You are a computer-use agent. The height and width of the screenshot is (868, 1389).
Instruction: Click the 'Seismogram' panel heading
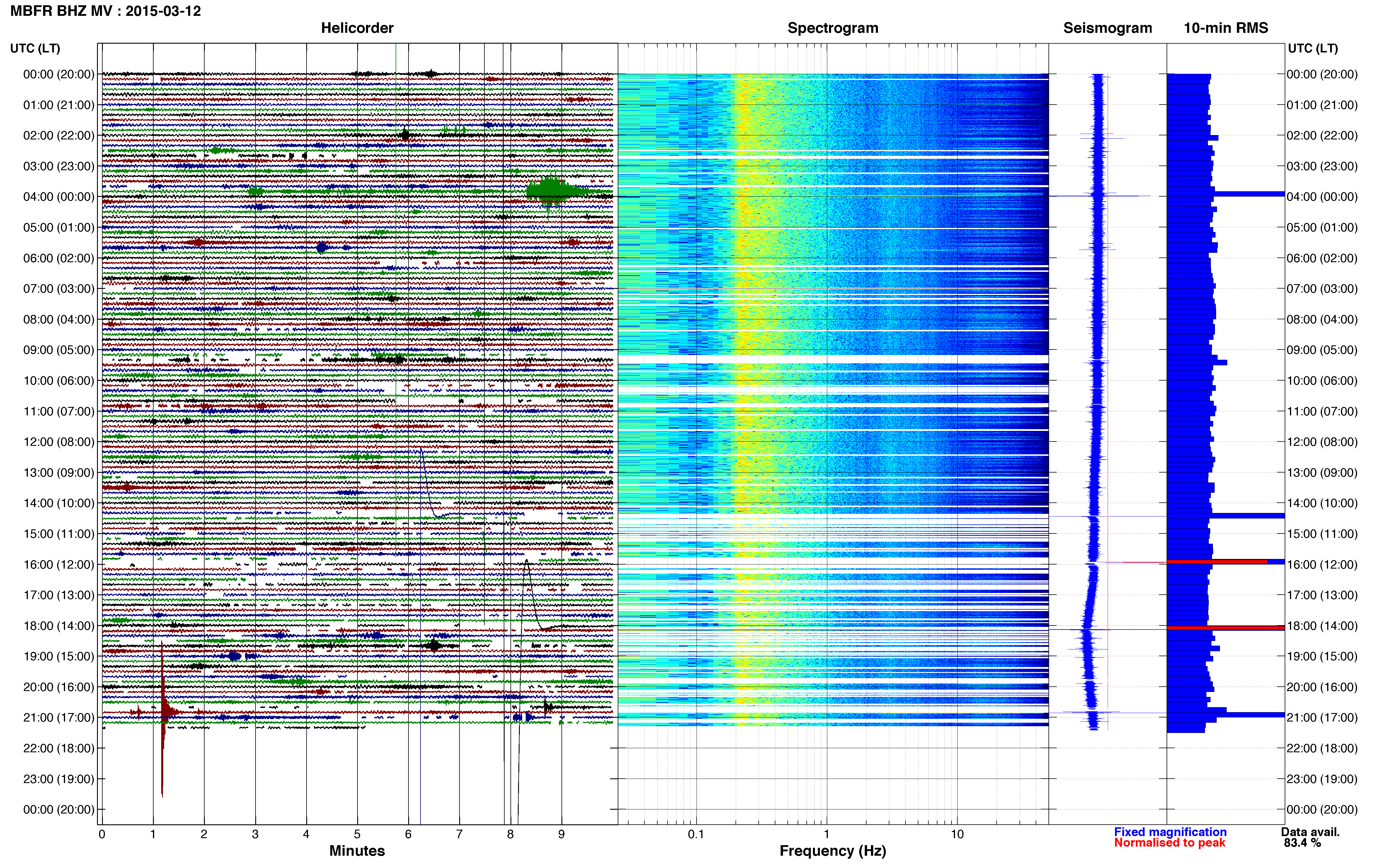(x=1108, y=28)
